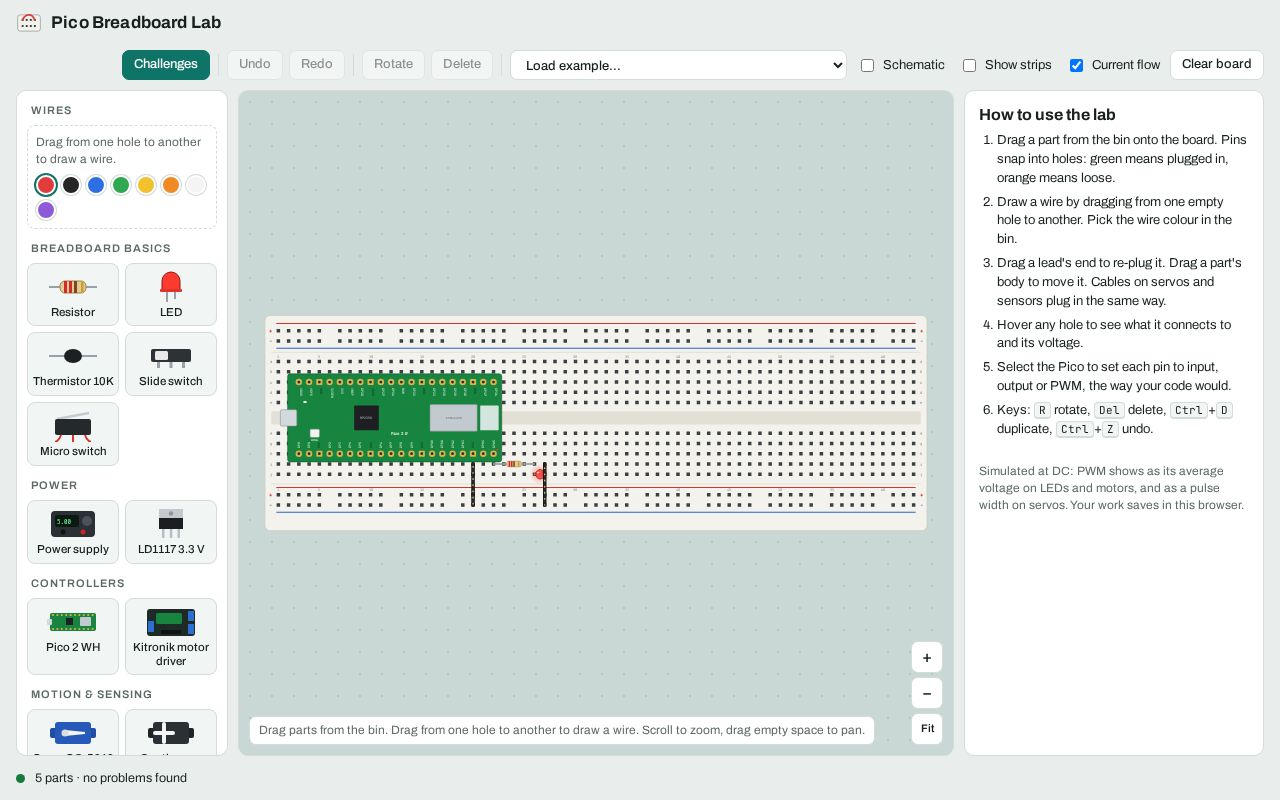The width and height of the screenshot is (1280, 800).
Task: Choose the green wire colour swatch
Action: tap(121, 185)
